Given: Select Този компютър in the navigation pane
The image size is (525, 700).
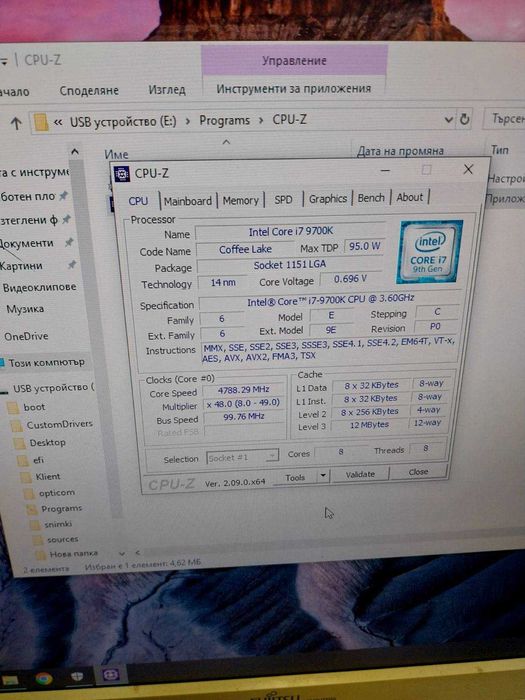Looking at the screenshot, I should coord(46,362).
